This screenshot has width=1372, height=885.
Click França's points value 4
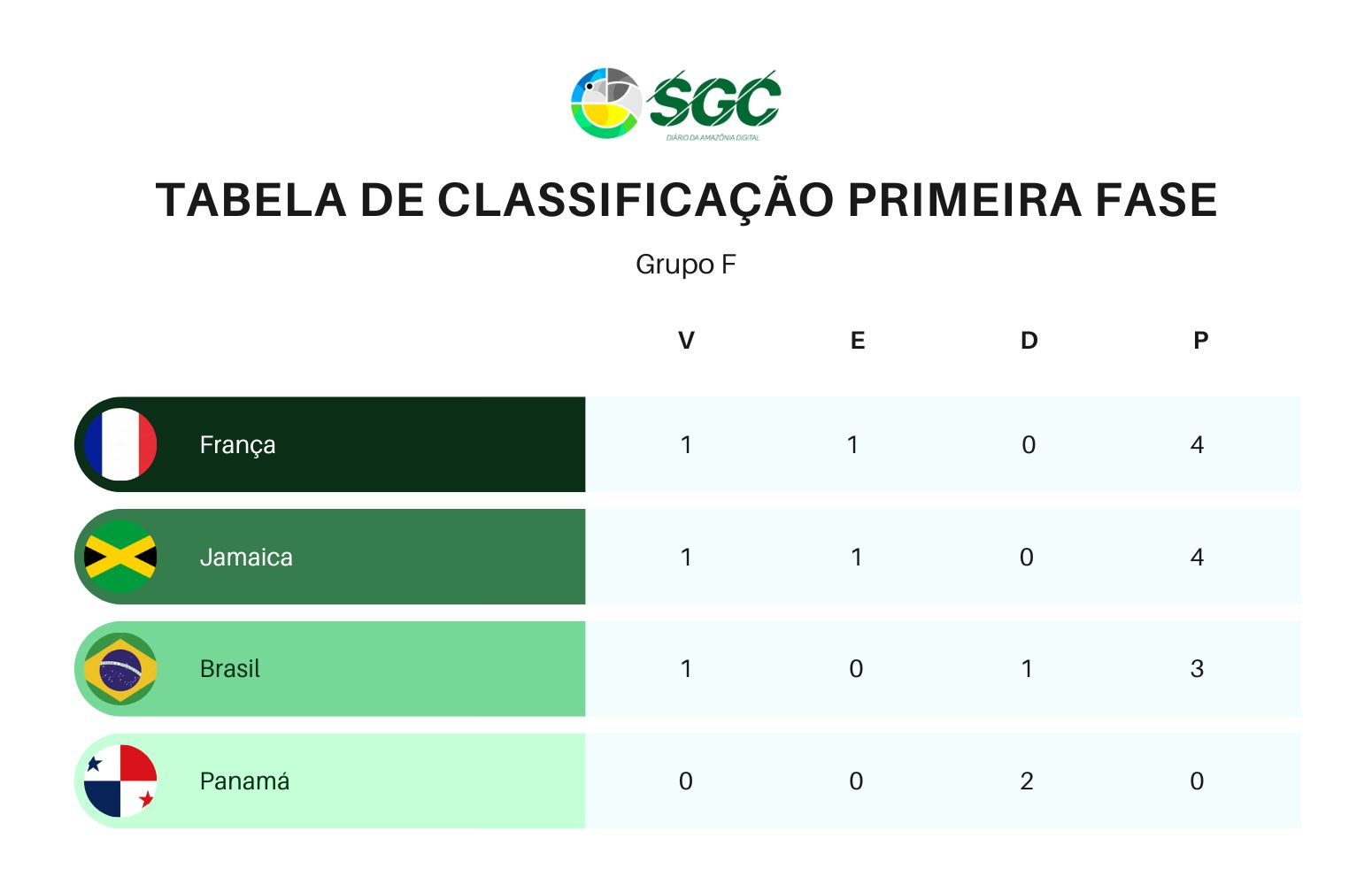(1198, 444)
